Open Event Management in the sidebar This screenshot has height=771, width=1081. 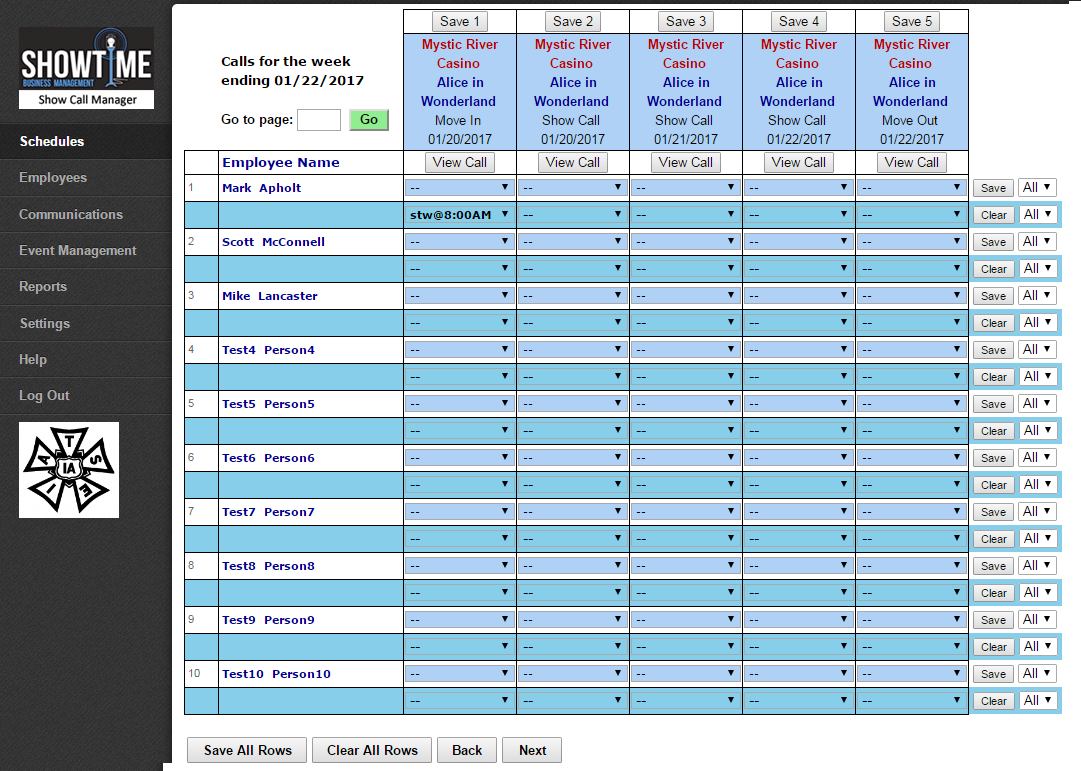click(78, 250)
